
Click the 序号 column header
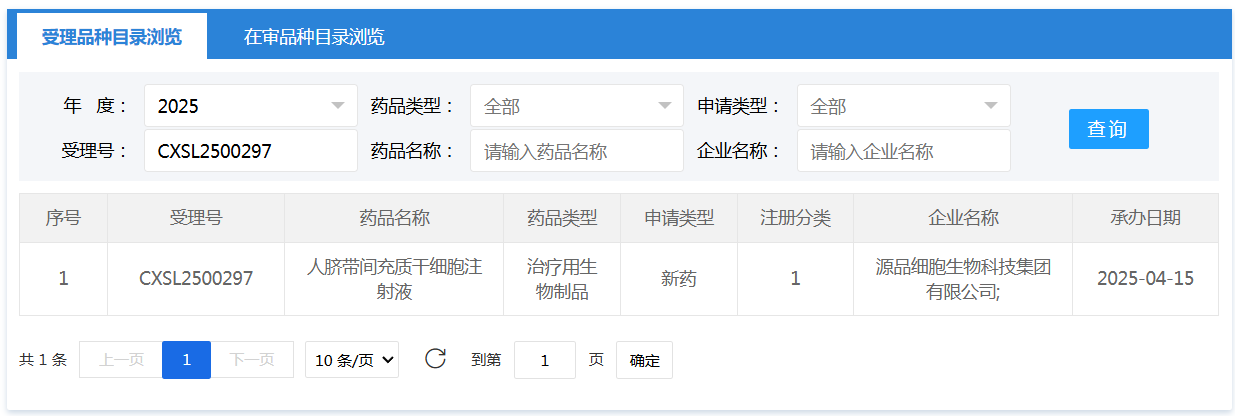click(63, 218)
